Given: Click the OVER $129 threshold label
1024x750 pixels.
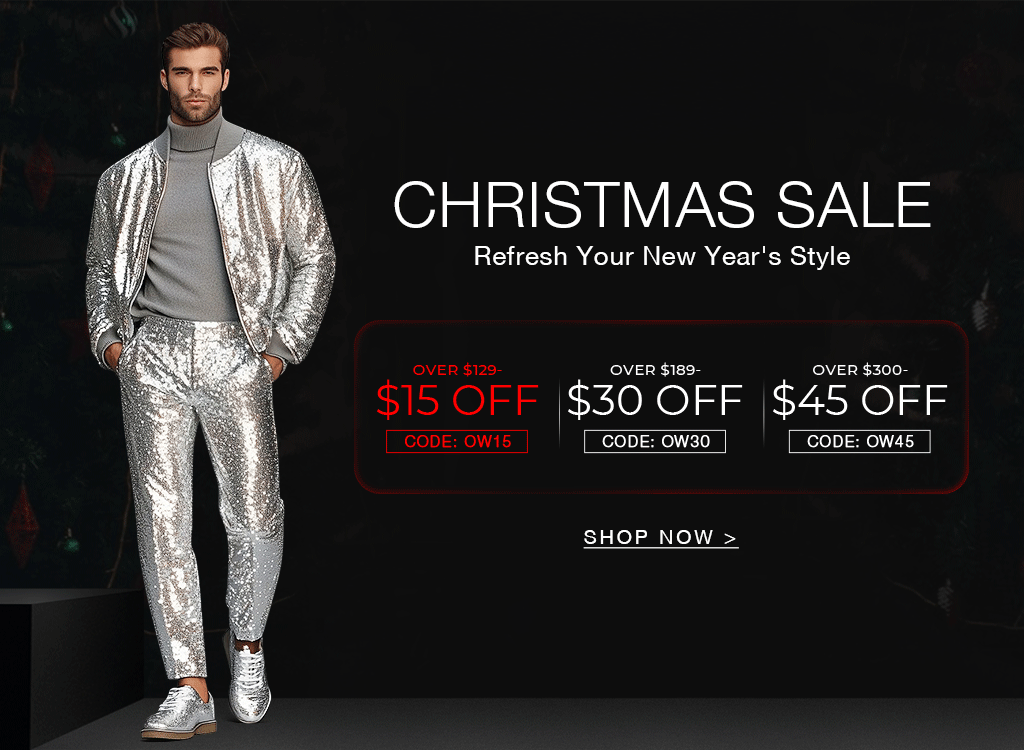Looking at the screenshot, I should (x=457, y=370).
